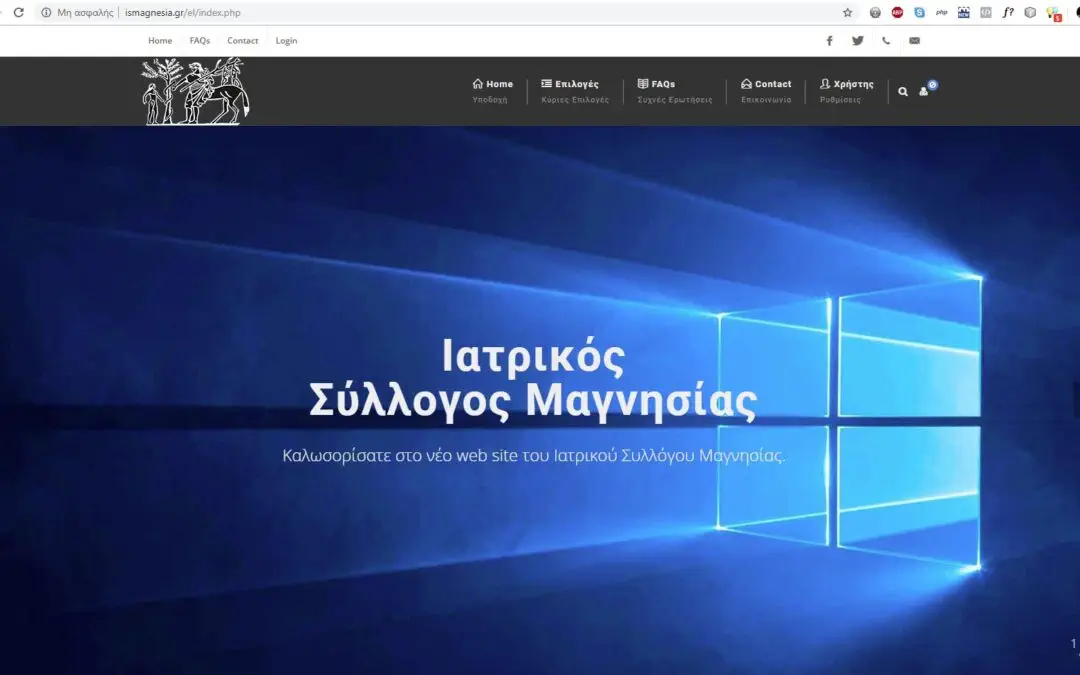Click the association logo image

coord(196,91)
